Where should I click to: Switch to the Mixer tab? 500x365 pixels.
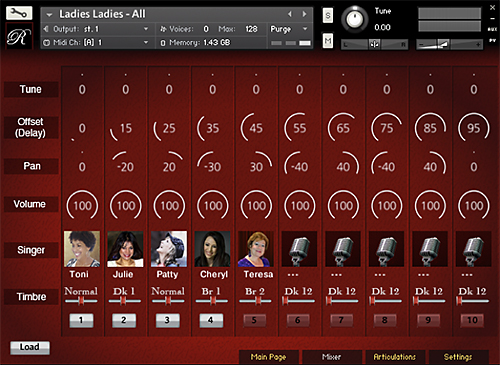(332, 357)
